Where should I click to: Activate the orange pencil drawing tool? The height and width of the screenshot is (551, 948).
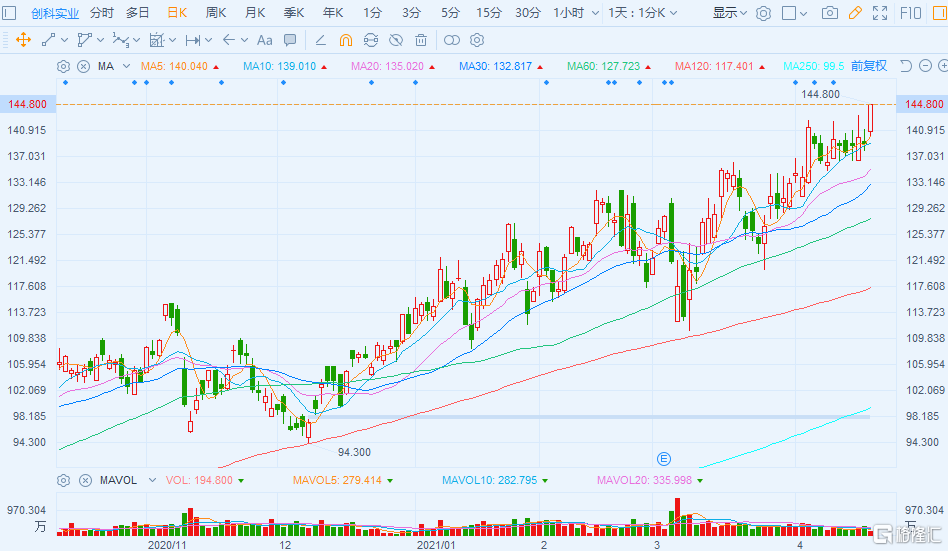[x=854, y=13]
